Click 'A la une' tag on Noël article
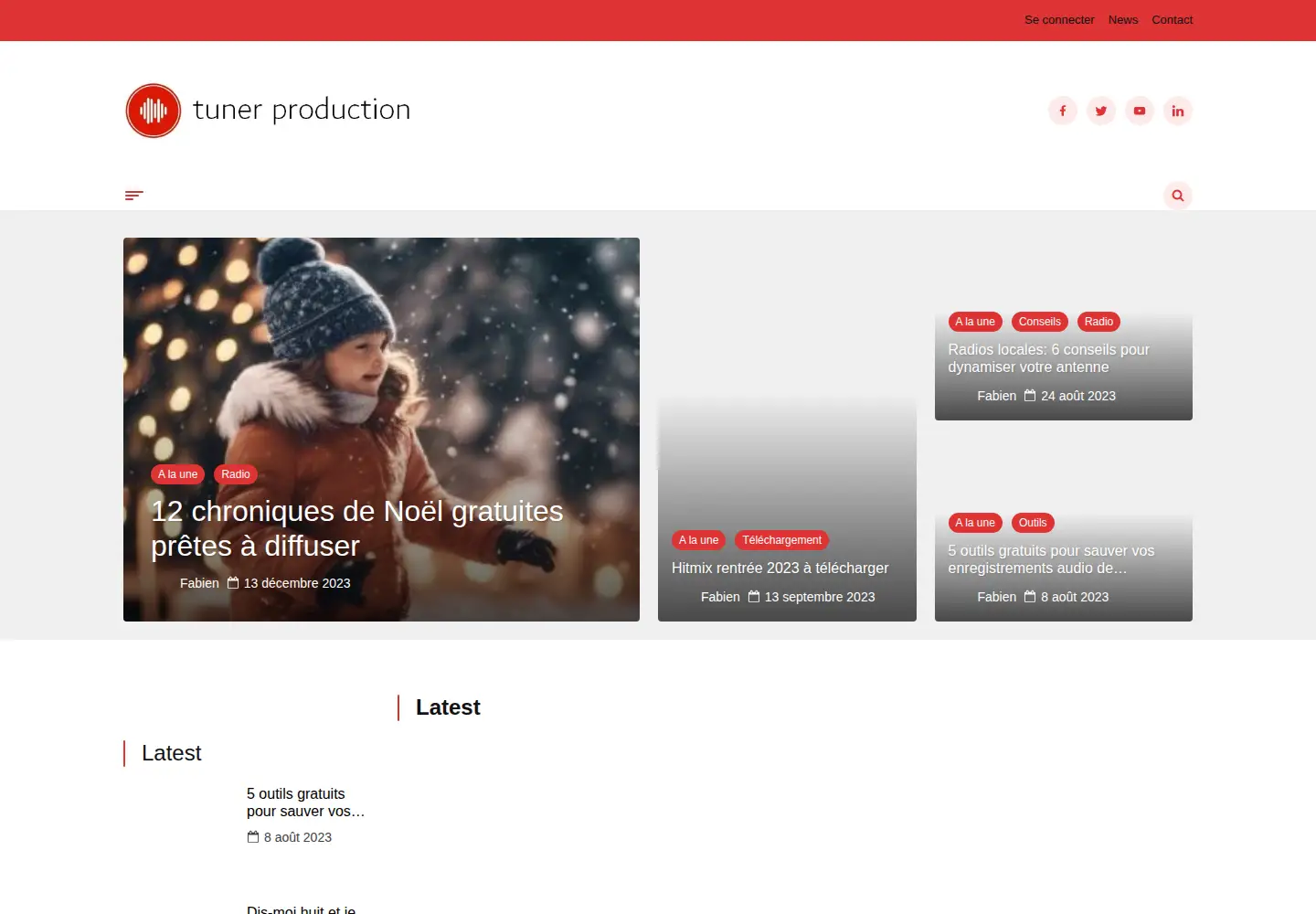Screen dimensions: 1316x914 coord(177,474)
